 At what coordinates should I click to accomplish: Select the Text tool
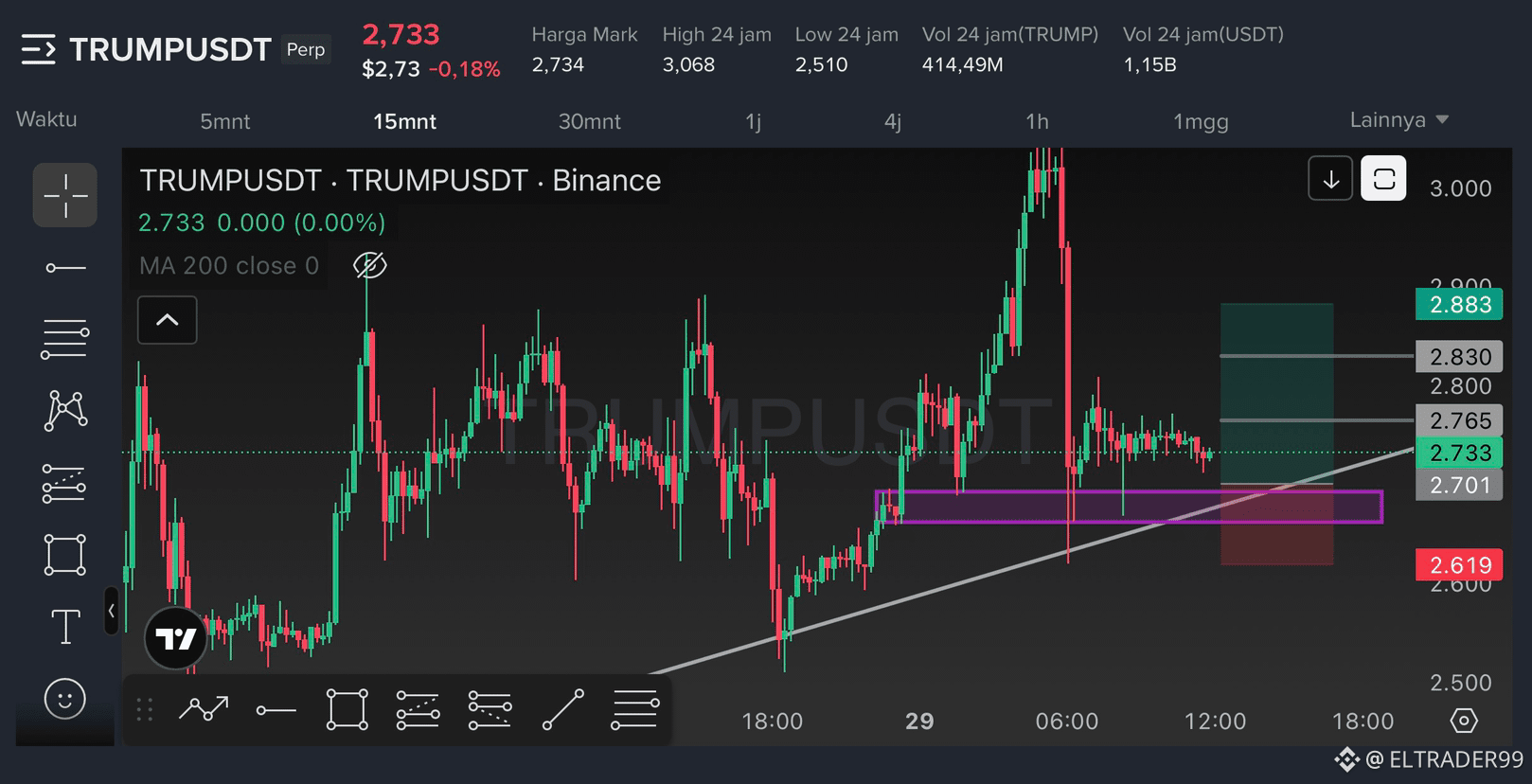point(65,627)
